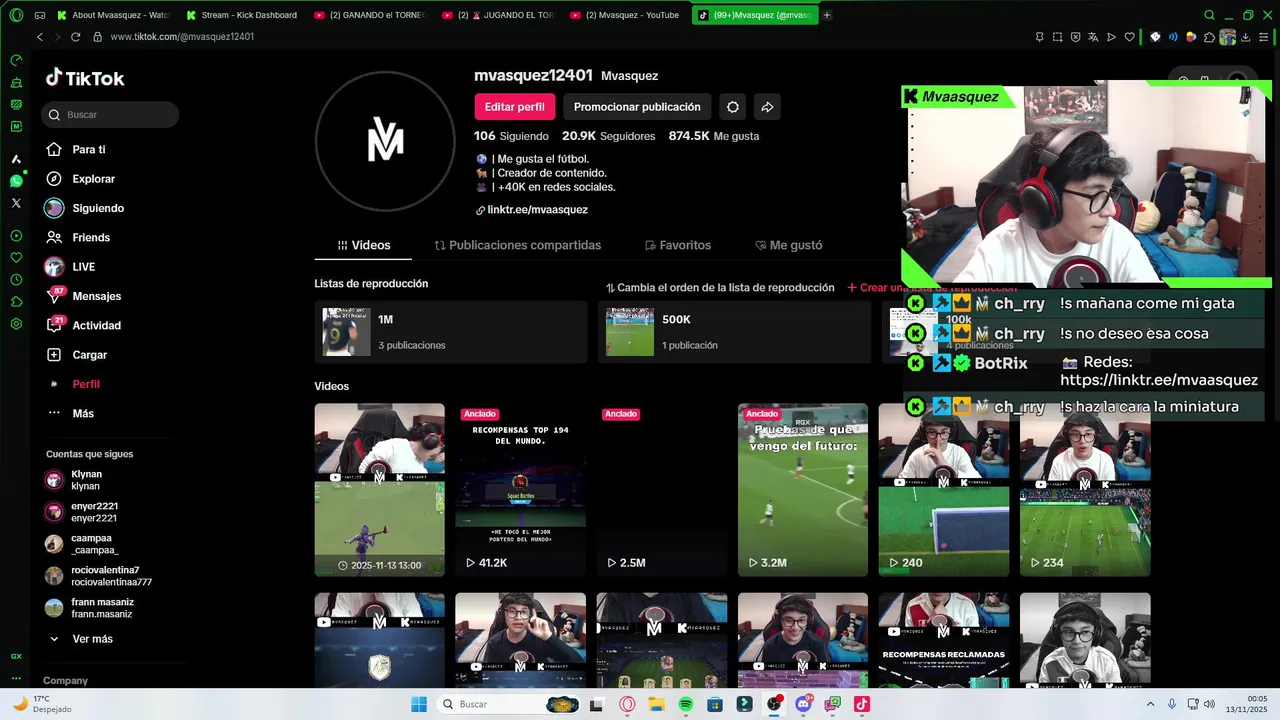Viewport: 1280px width, 720px height.
Task: Open followed account enyer2221
Action: (x=82, y=512)
